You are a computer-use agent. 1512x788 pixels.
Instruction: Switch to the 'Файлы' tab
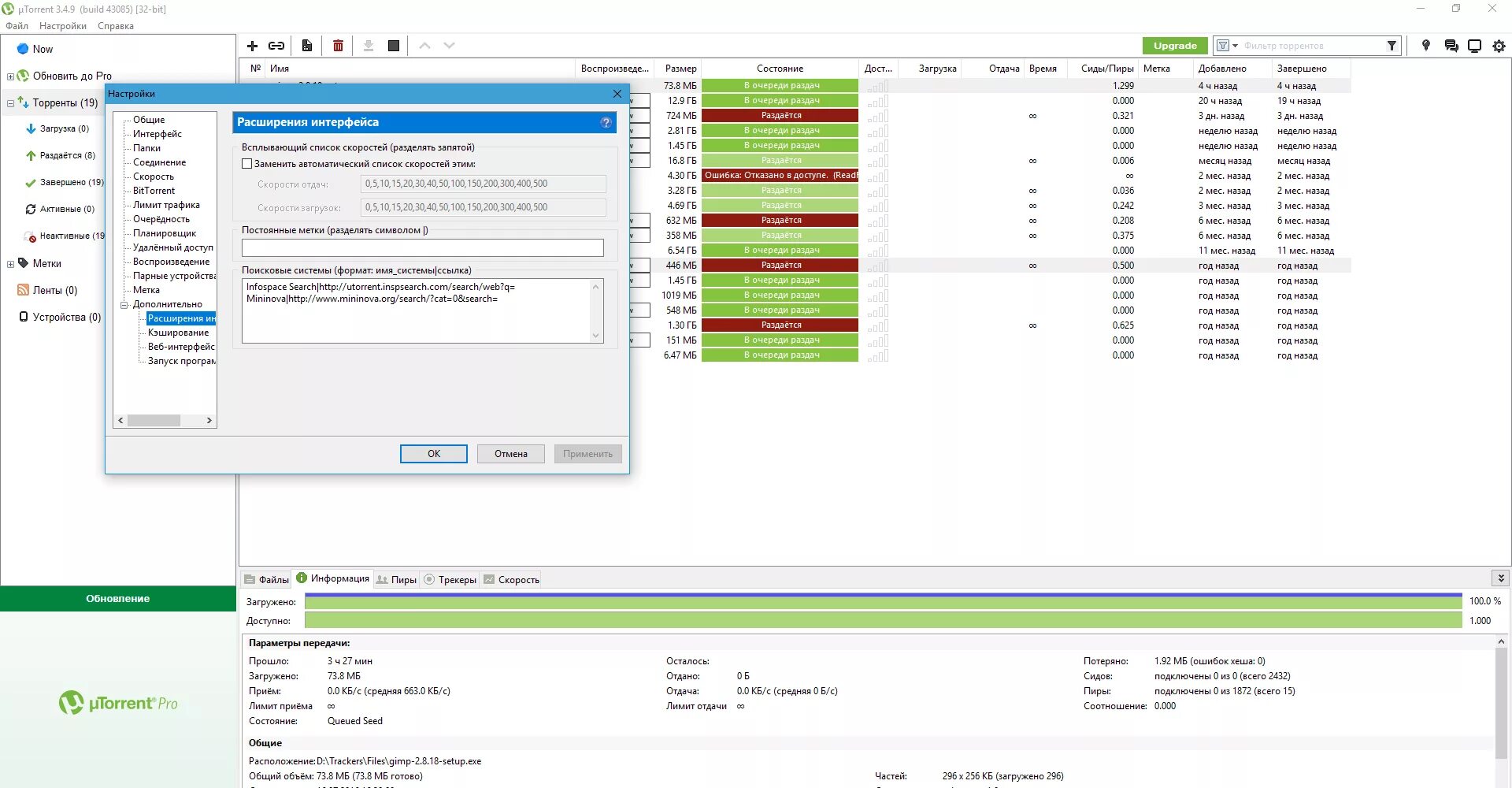266,579
